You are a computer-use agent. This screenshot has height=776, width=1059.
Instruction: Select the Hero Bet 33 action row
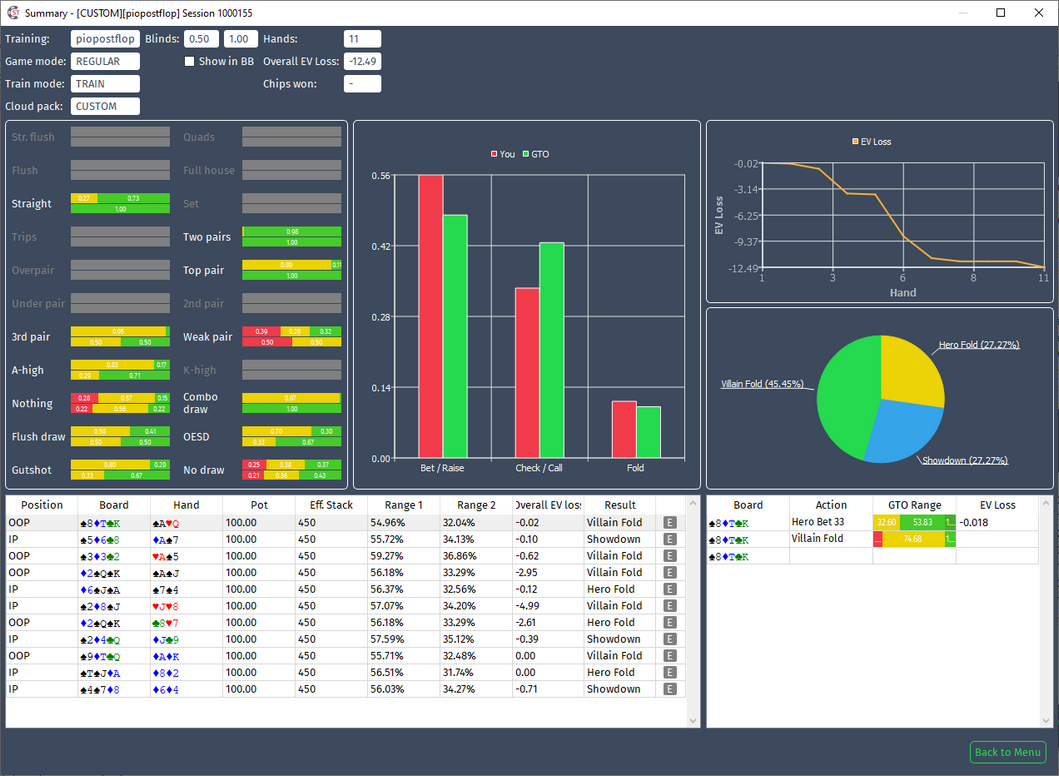pos(873,522)
